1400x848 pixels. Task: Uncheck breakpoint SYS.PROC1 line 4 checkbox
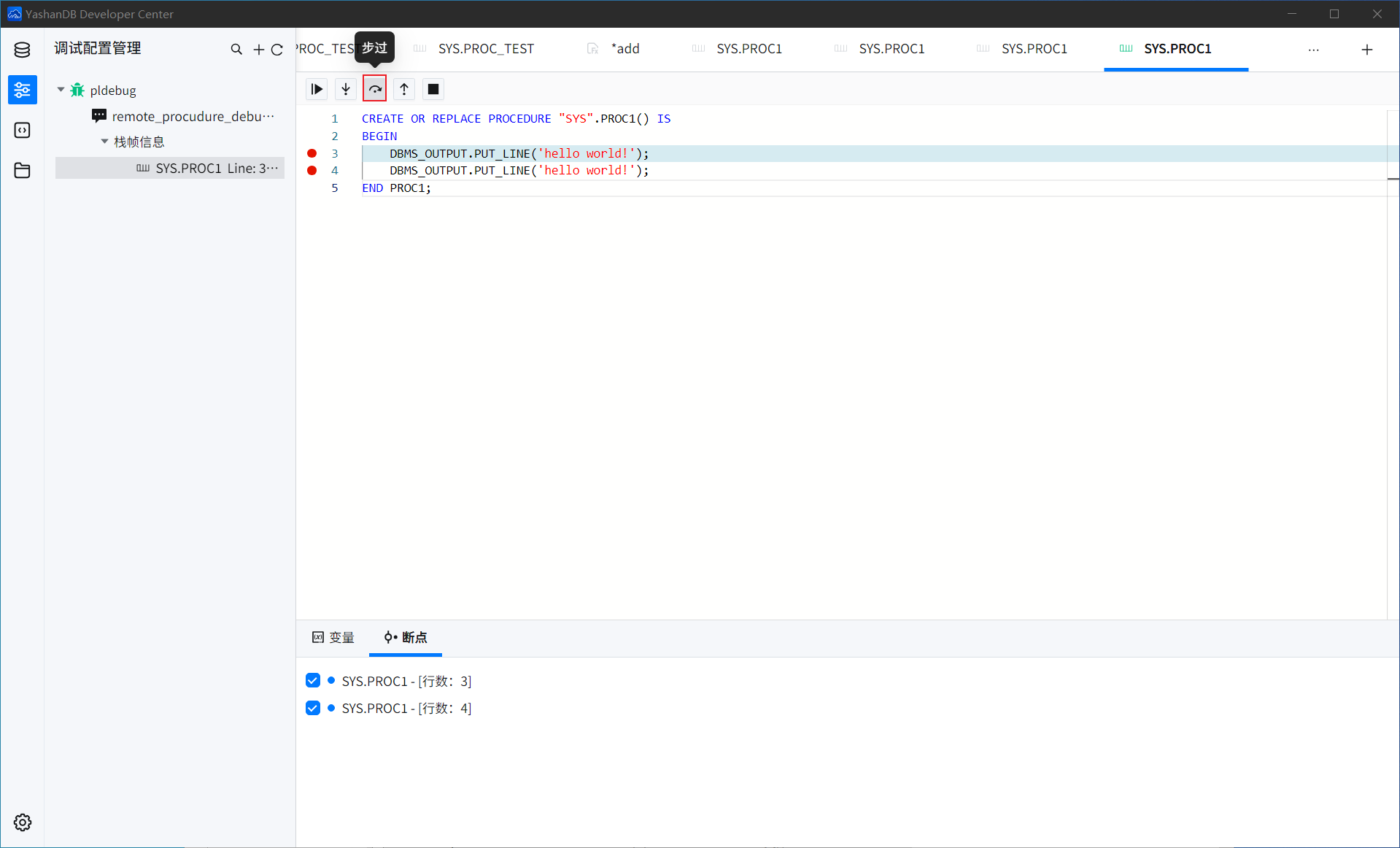[x=313, y=708]
